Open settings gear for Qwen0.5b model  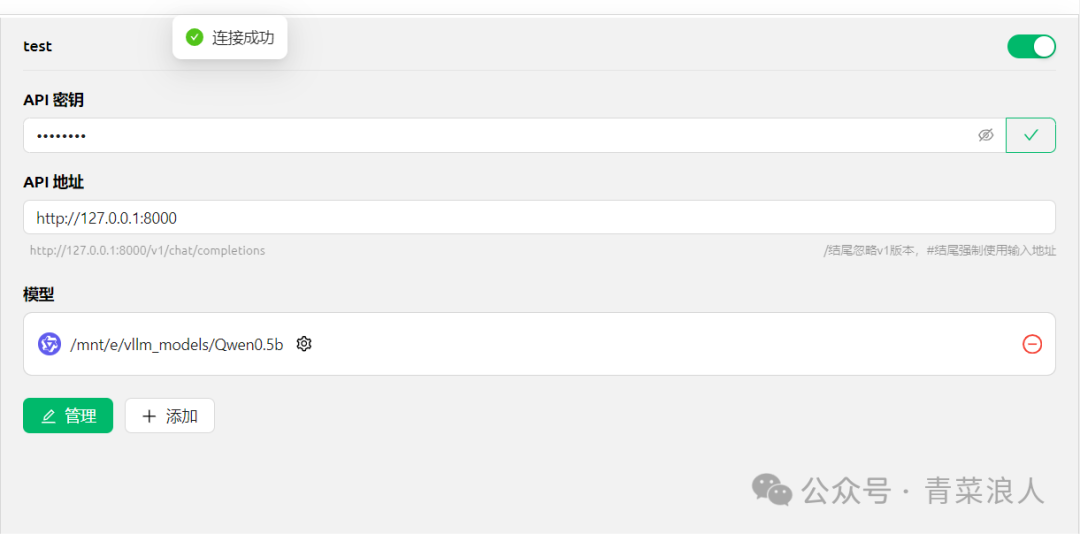(x=304, y=344)
